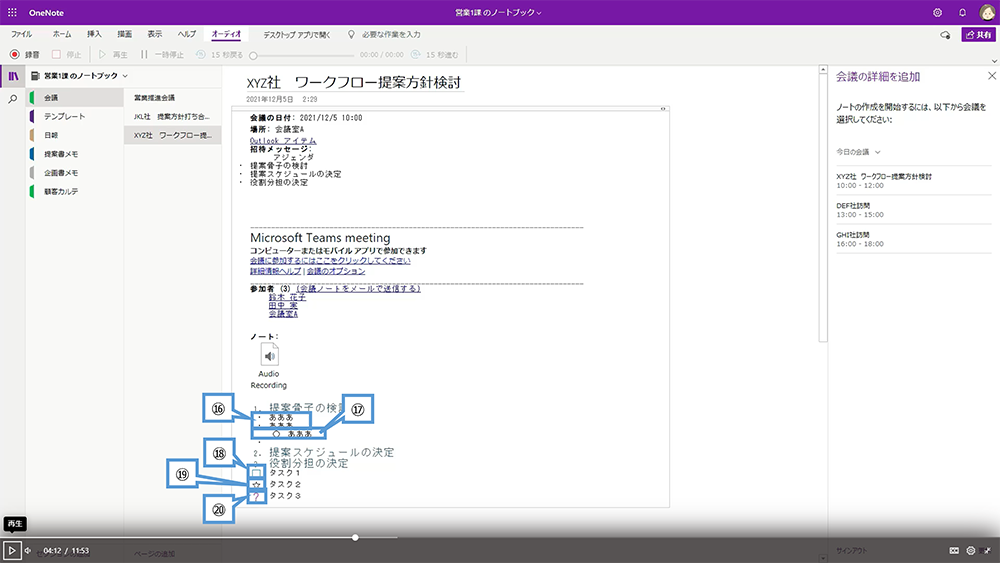Screen dimensions: 1000x563
Task: Click the video progress bar handle
Action: point(355,537)
